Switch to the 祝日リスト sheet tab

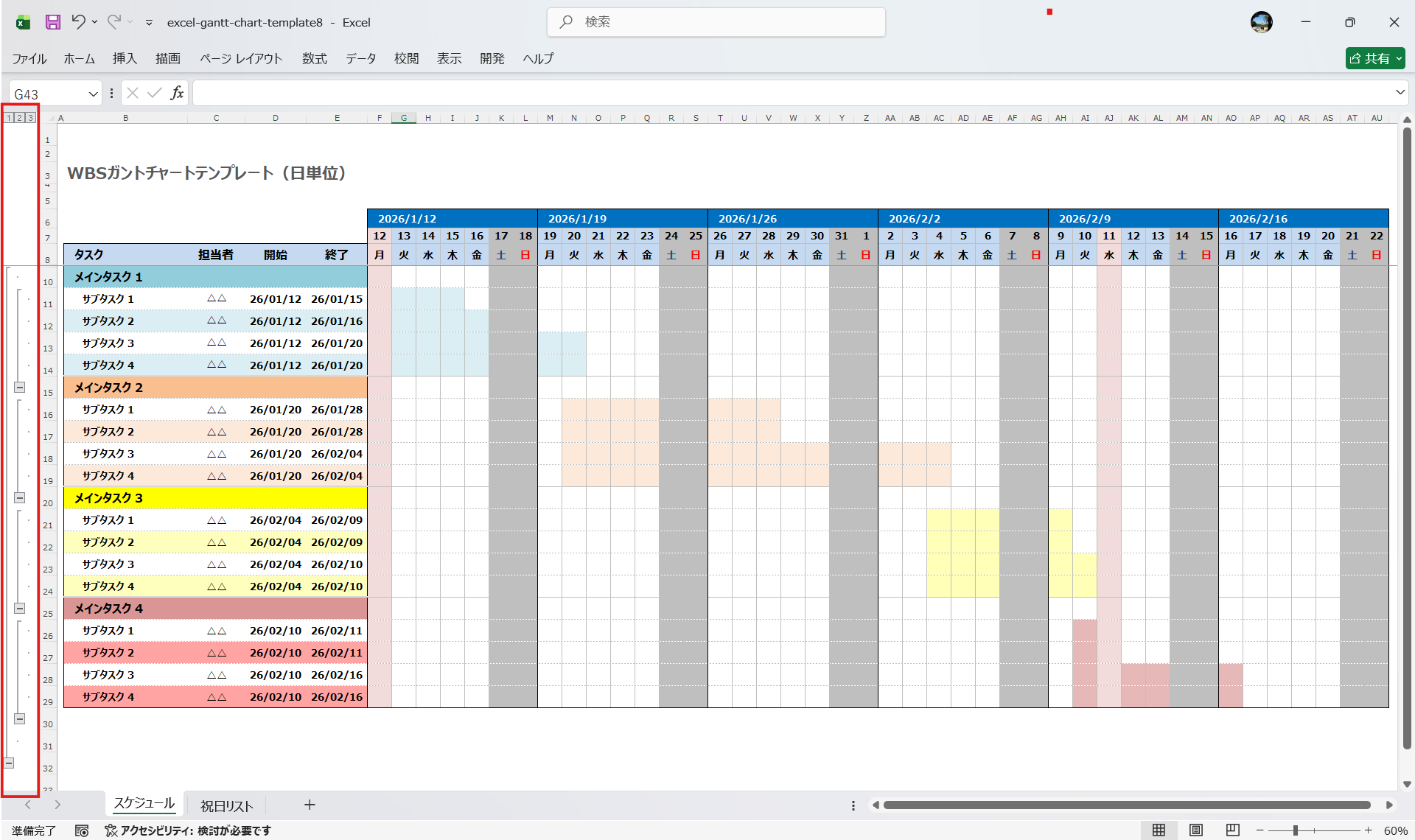click(x=226, y=805)
